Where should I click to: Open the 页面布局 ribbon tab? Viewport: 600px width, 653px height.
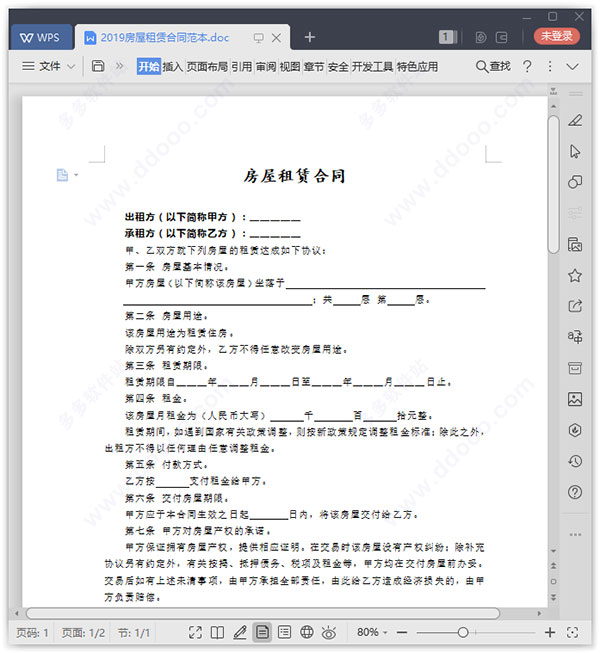pos(207,67)
